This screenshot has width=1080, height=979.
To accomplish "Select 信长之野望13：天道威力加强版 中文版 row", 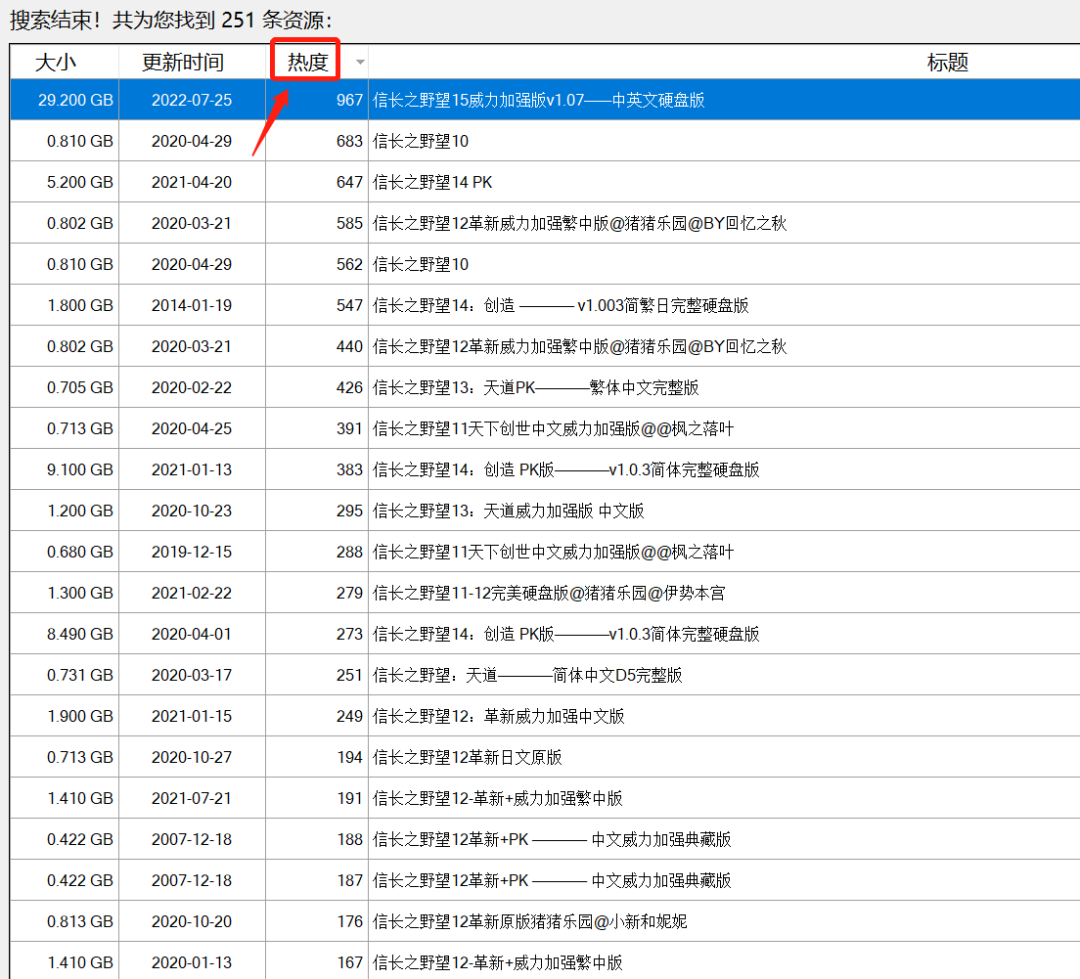I will click(x=545, y=511).
